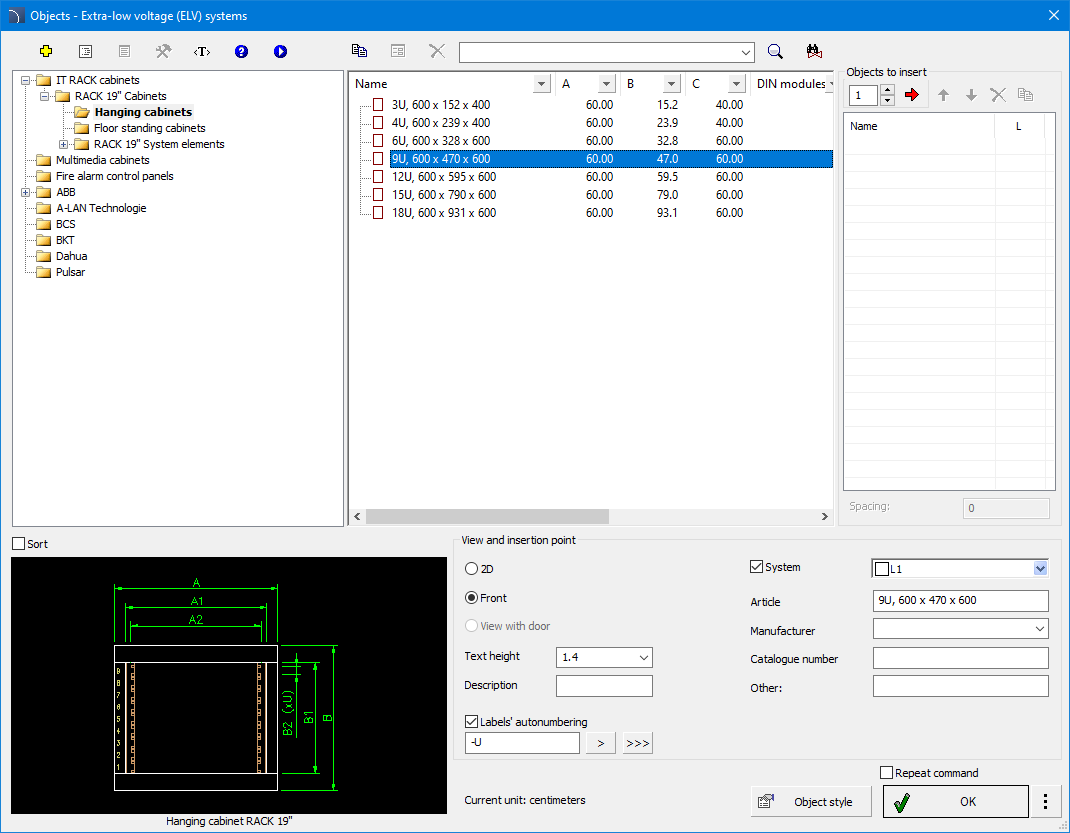This screenshot has width=1070, height=833.
Task: Select the 2D view radio button
Action: pyautogui.click(x=472, y=568)
